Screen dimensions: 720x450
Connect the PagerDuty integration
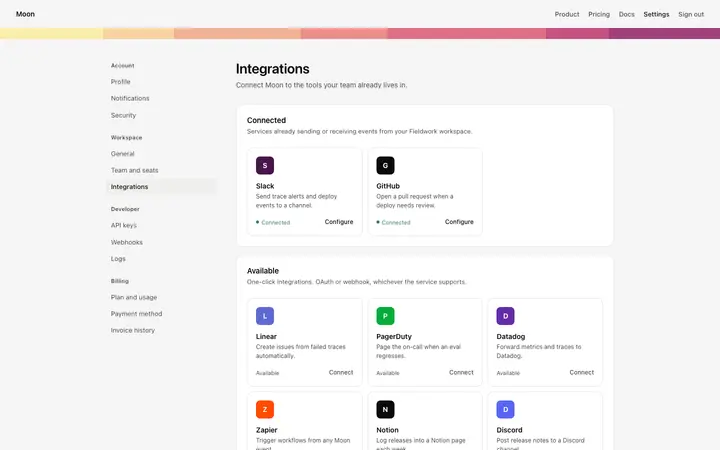point(461,372)
